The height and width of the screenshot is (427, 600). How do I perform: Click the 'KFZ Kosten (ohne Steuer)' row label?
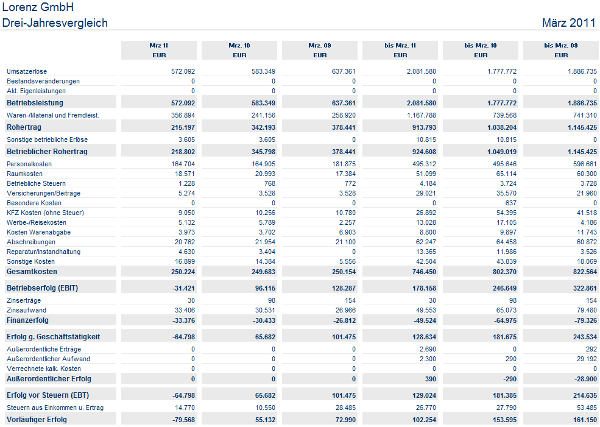45,213
